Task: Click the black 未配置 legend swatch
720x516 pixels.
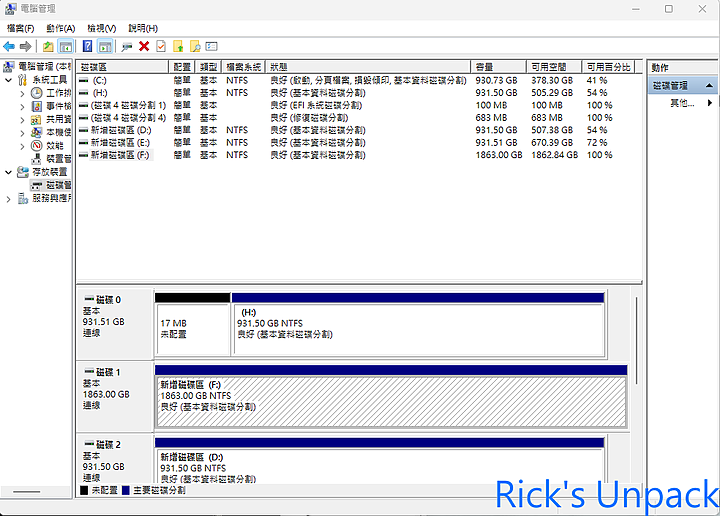Action: pyautogui.click(x=84, y=490)
